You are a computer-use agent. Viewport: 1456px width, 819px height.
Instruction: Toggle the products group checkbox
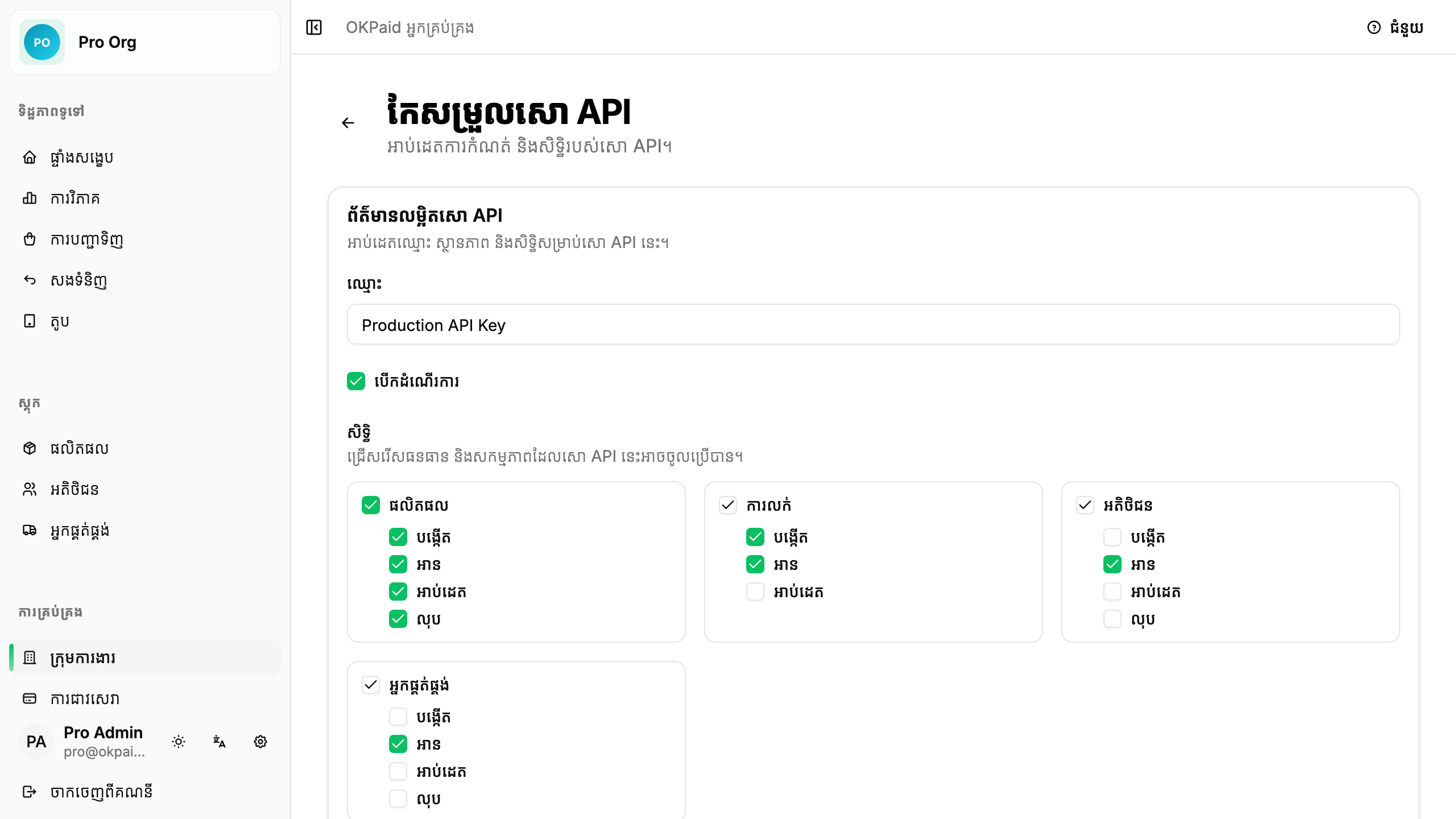pyautogui.click(x=371, y=505)
